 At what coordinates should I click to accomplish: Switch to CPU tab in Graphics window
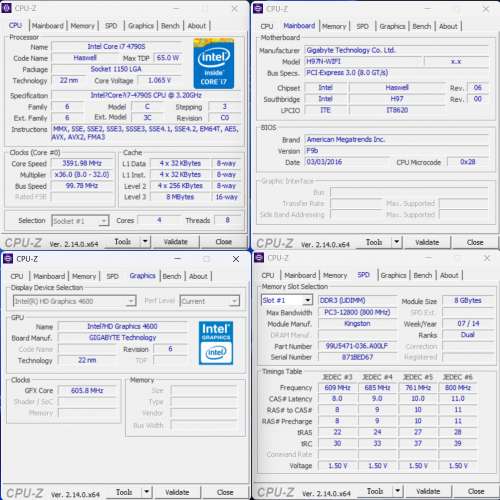17,276
